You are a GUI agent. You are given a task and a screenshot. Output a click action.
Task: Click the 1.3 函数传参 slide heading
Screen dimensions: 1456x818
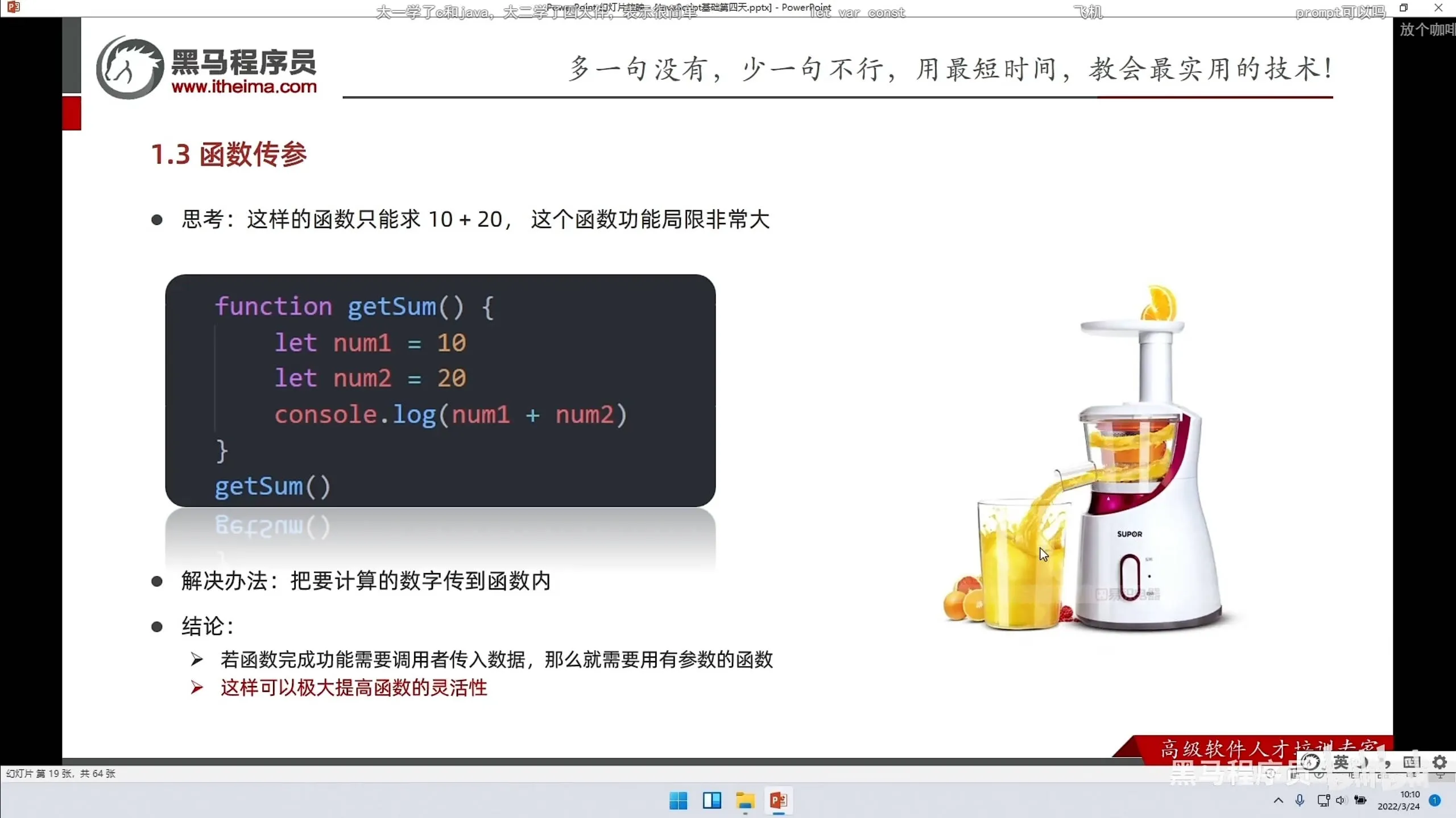coord(229,154)
